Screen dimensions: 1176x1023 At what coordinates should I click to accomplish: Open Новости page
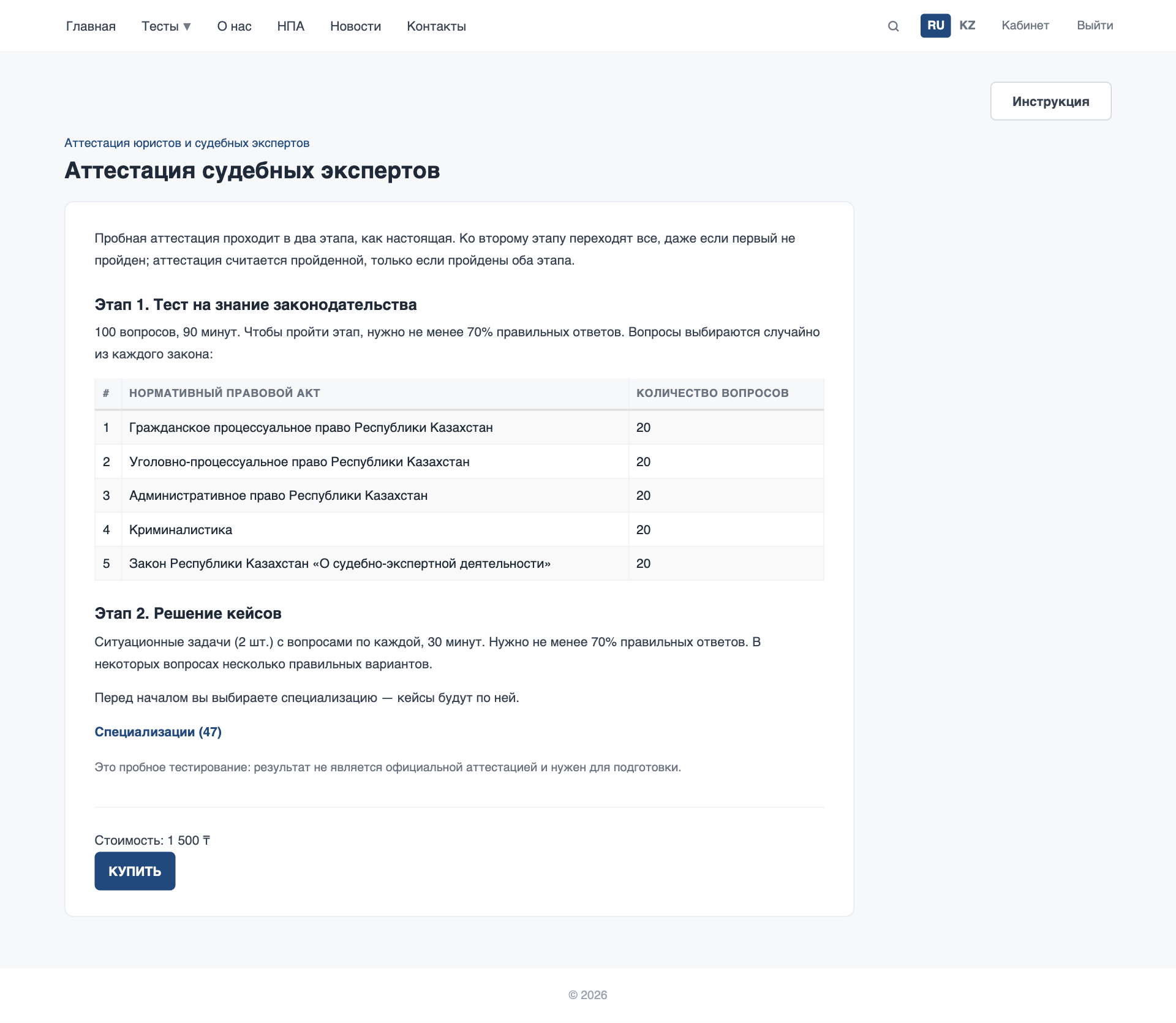coord(355,26)
